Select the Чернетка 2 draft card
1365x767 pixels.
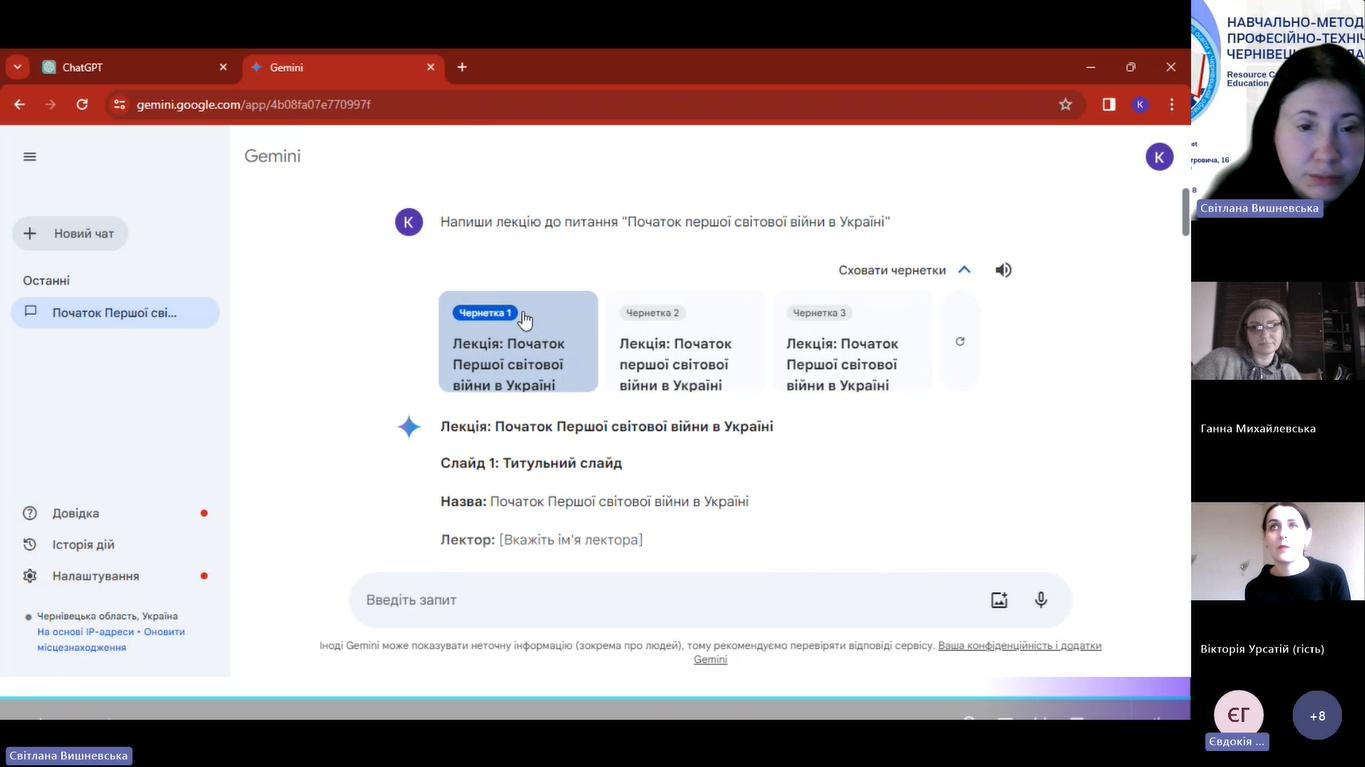684,342
